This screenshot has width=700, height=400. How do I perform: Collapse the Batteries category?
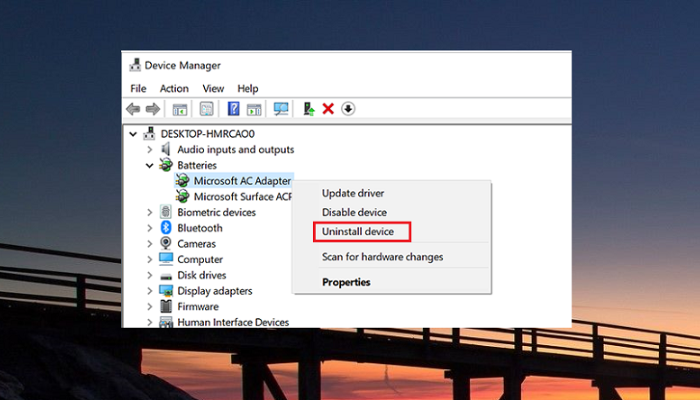click(x=150, y=165)
